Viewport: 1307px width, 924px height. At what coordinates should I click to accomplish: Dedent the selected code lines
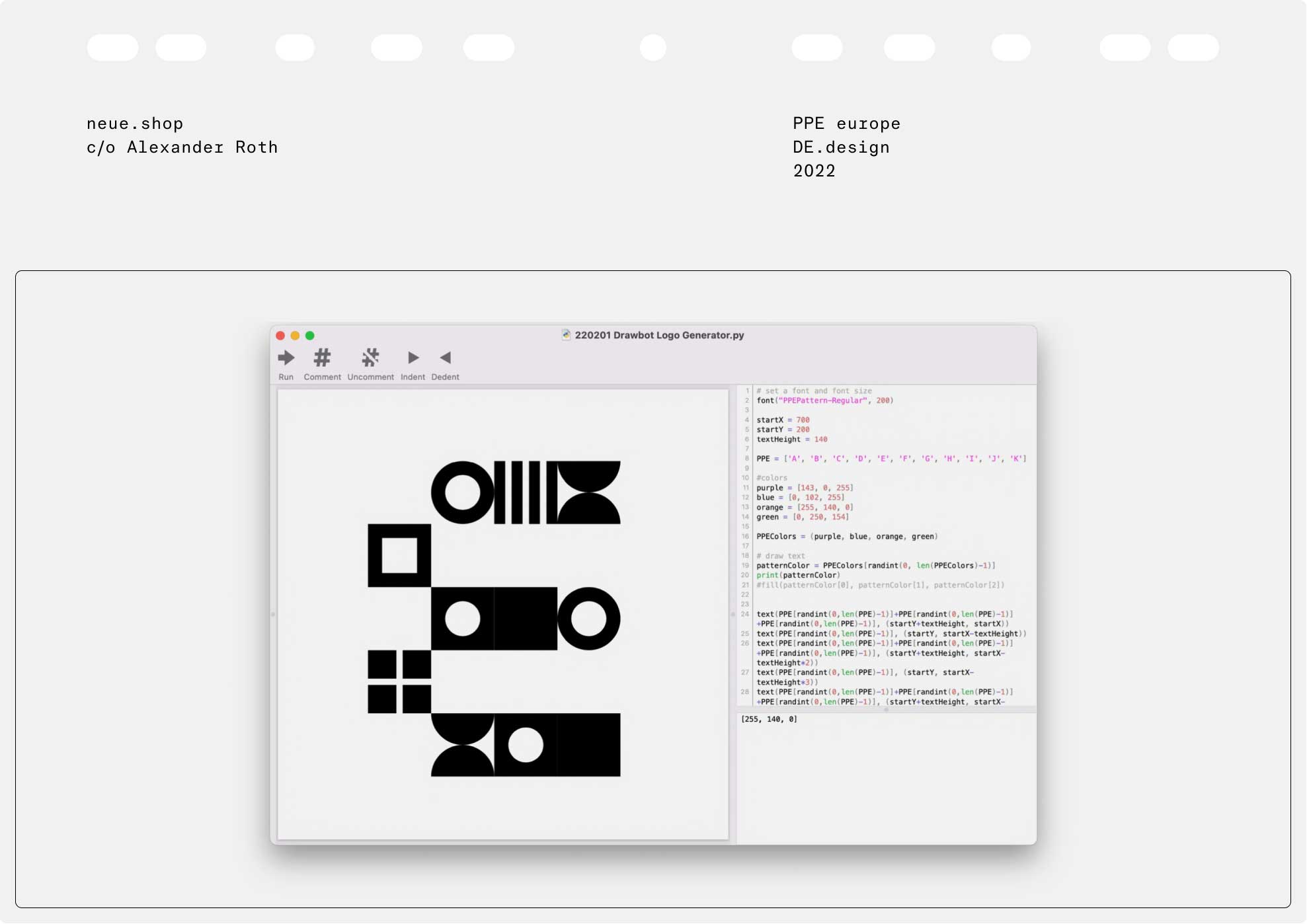(445, 359)
